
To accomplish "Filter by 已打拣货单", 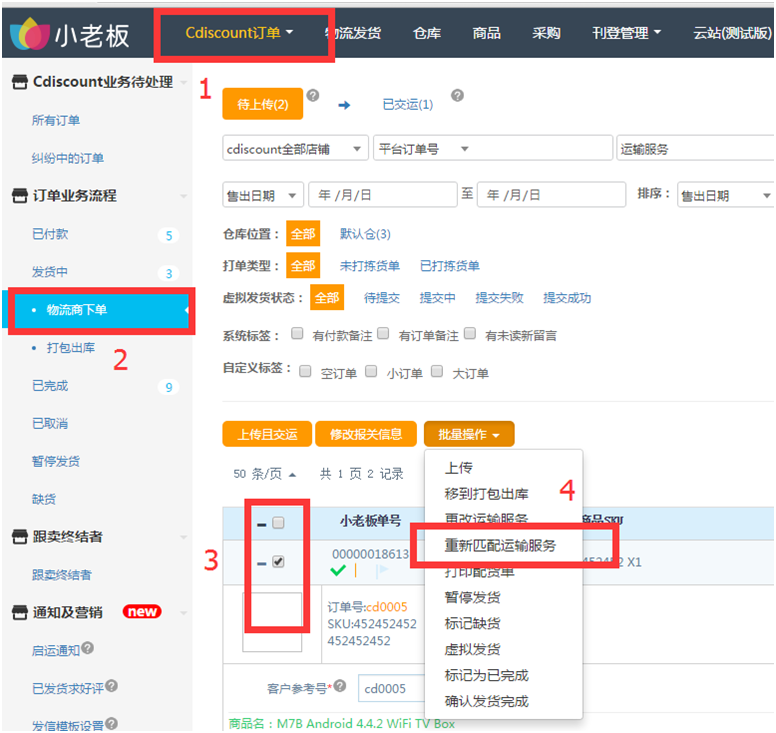I will [450, 266].
